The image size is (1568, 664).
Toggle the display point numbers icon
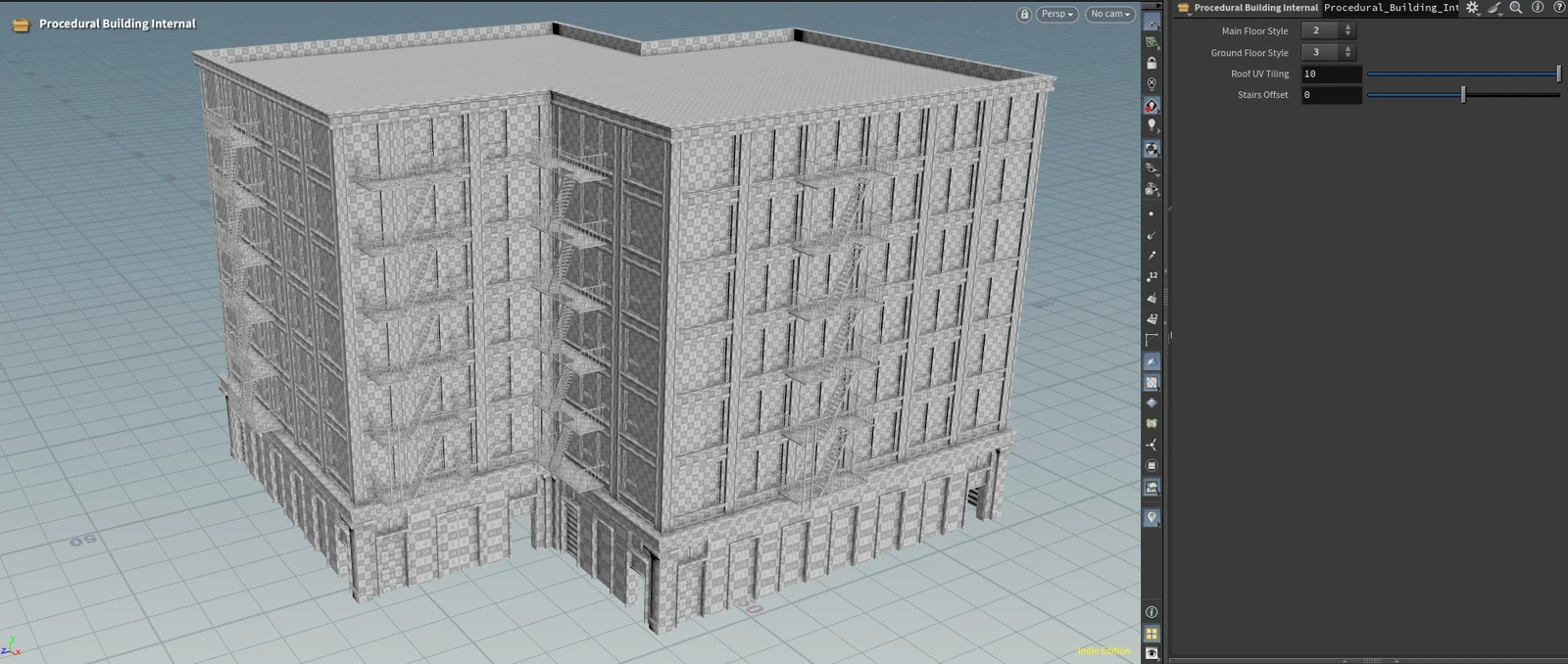click(1151, 277)
